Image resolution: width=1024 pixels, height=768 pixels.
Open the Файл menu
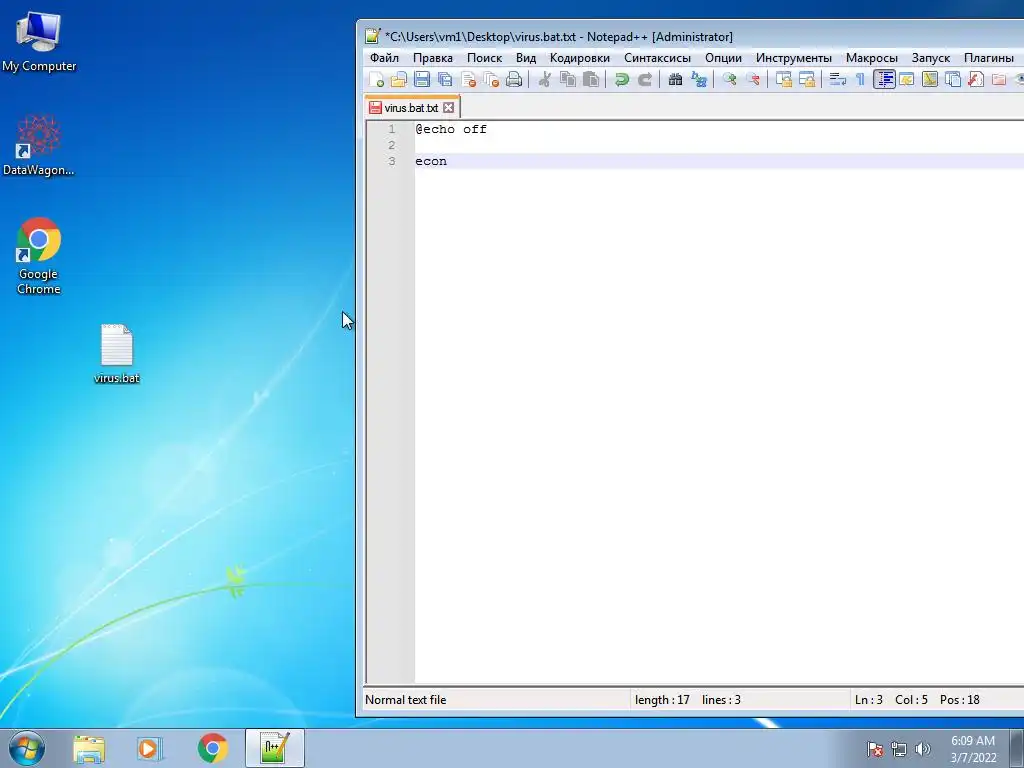click(x=384, y=57)
